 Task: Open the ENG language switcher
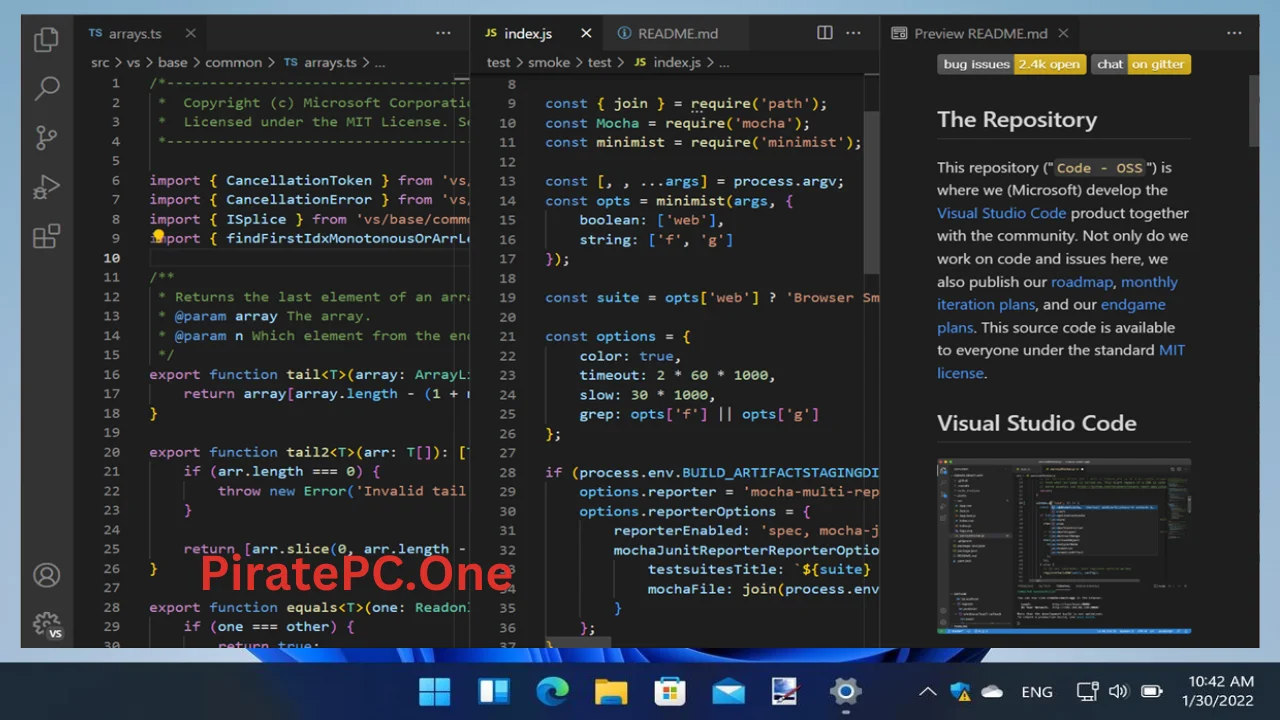point(1037,691)
